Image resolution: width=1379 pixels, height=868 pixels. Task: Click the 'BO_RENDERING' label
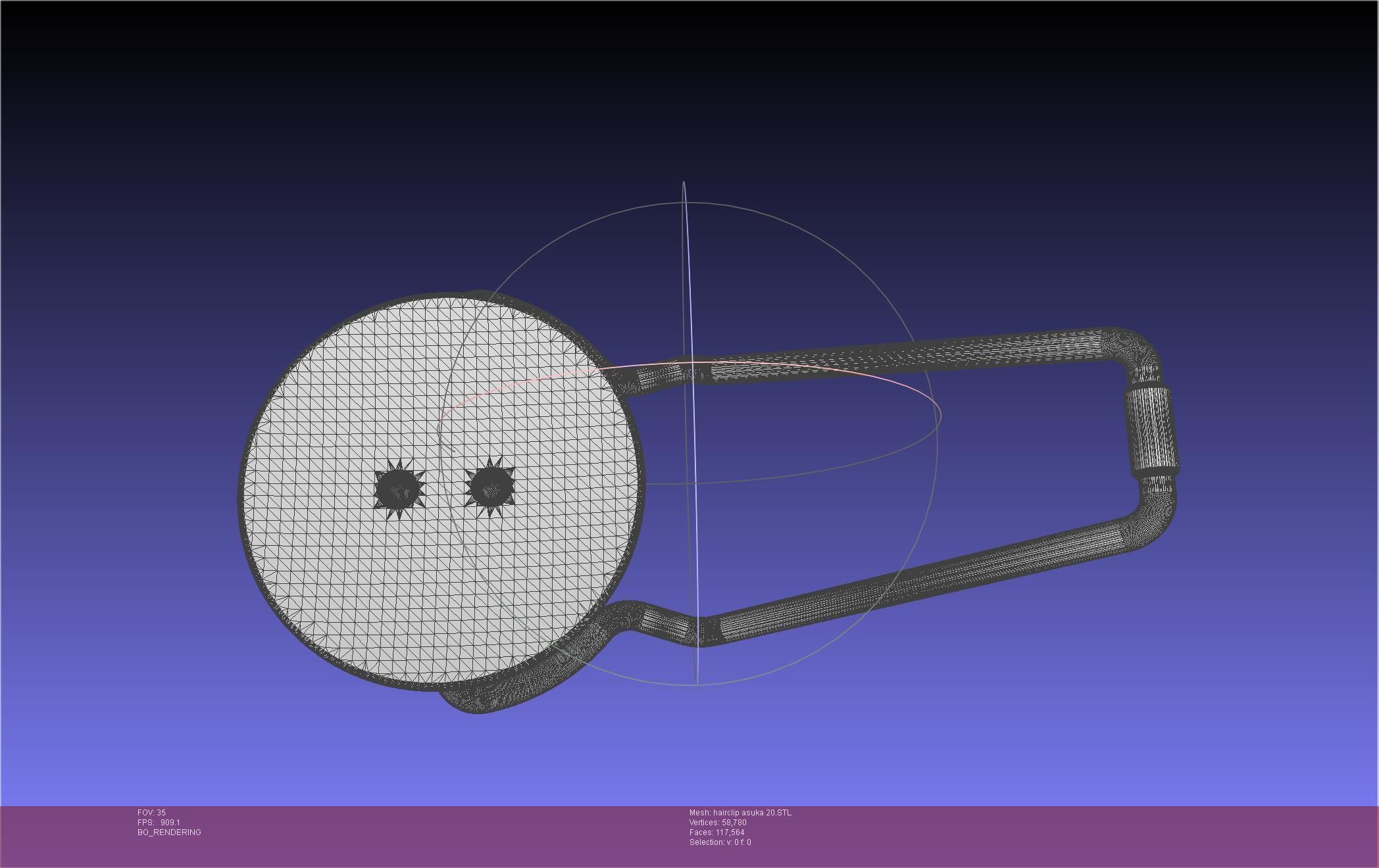tap(169, 832)
